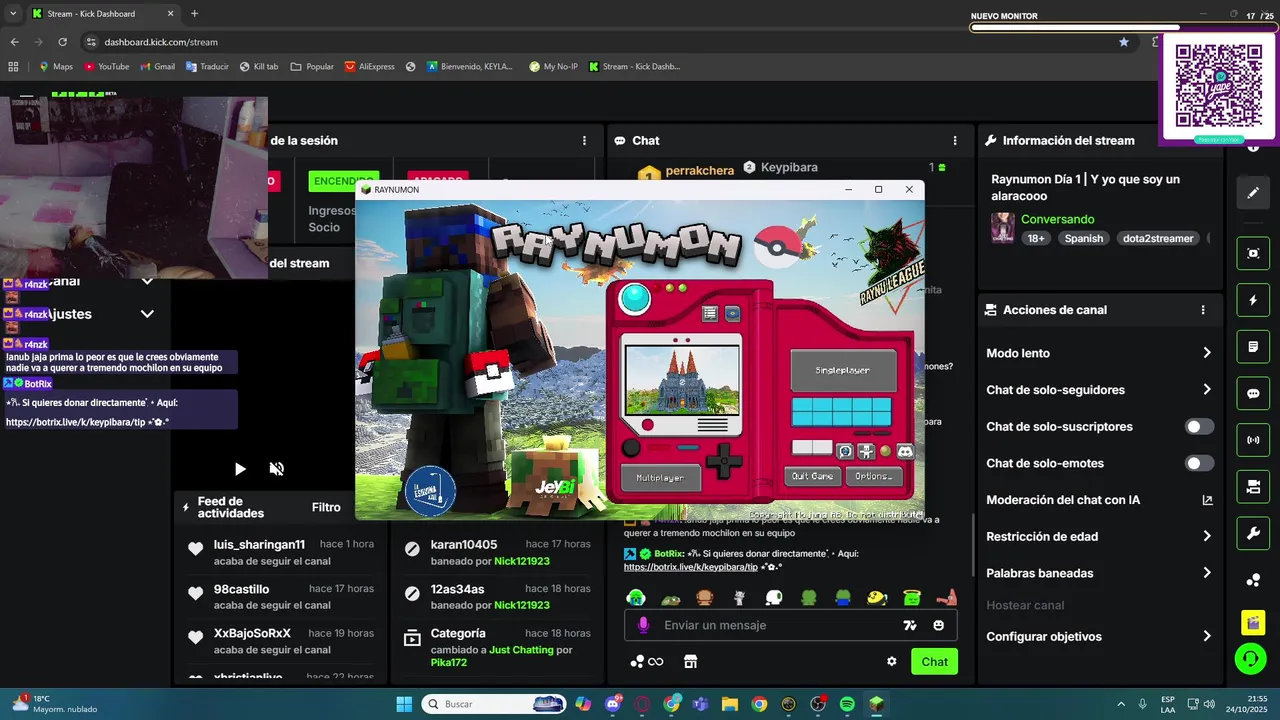Click the browser address bar URL
The height and width of the screenshot is (720, 1280).
point(161,42)
